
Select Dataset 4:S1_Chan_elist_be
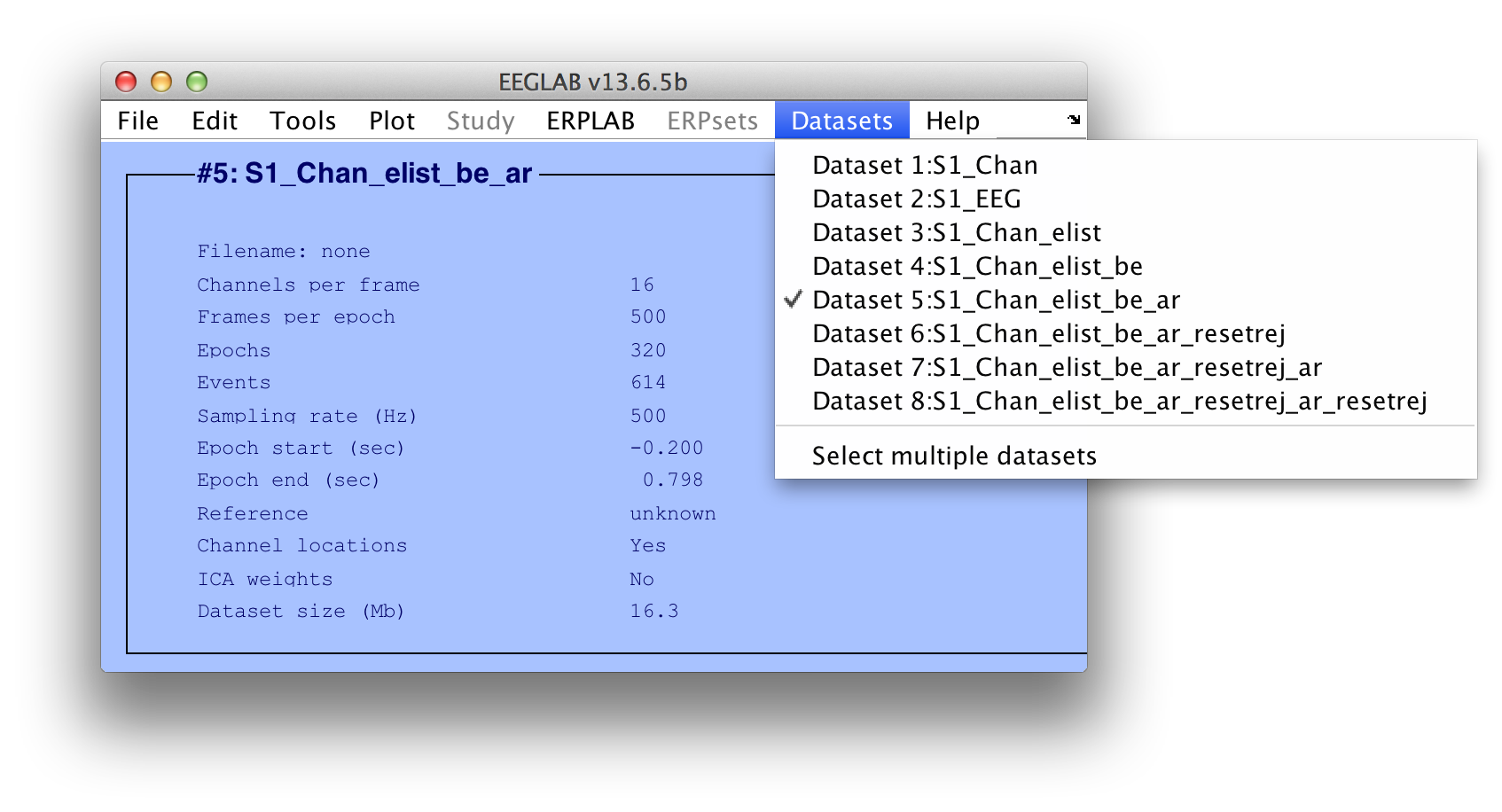pyautogui.click(x=1126, y=267)
